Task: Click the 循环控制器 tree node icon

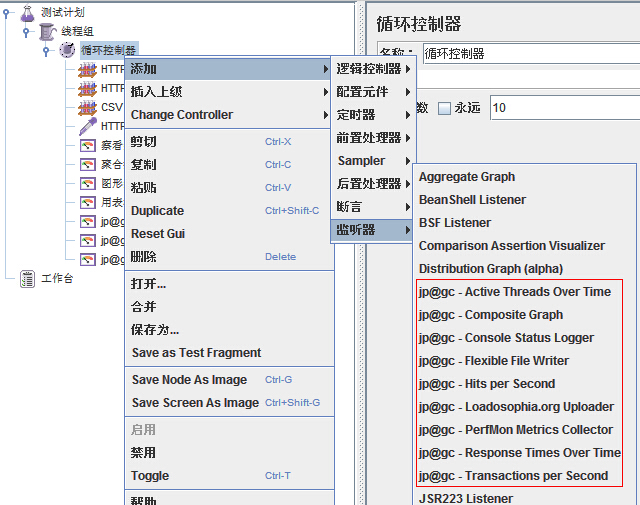Action: (x=67, y=50)
